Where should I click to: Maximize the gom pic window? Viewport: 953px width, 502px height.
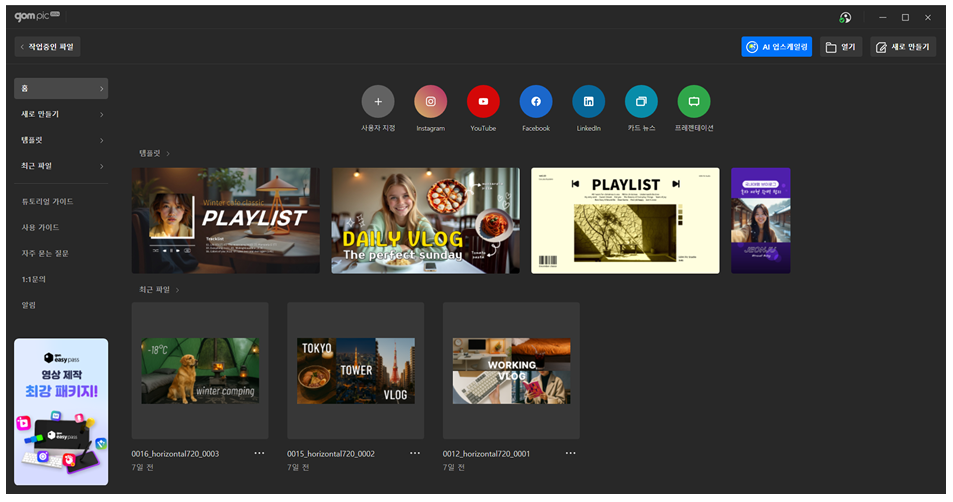coord(905,18)
